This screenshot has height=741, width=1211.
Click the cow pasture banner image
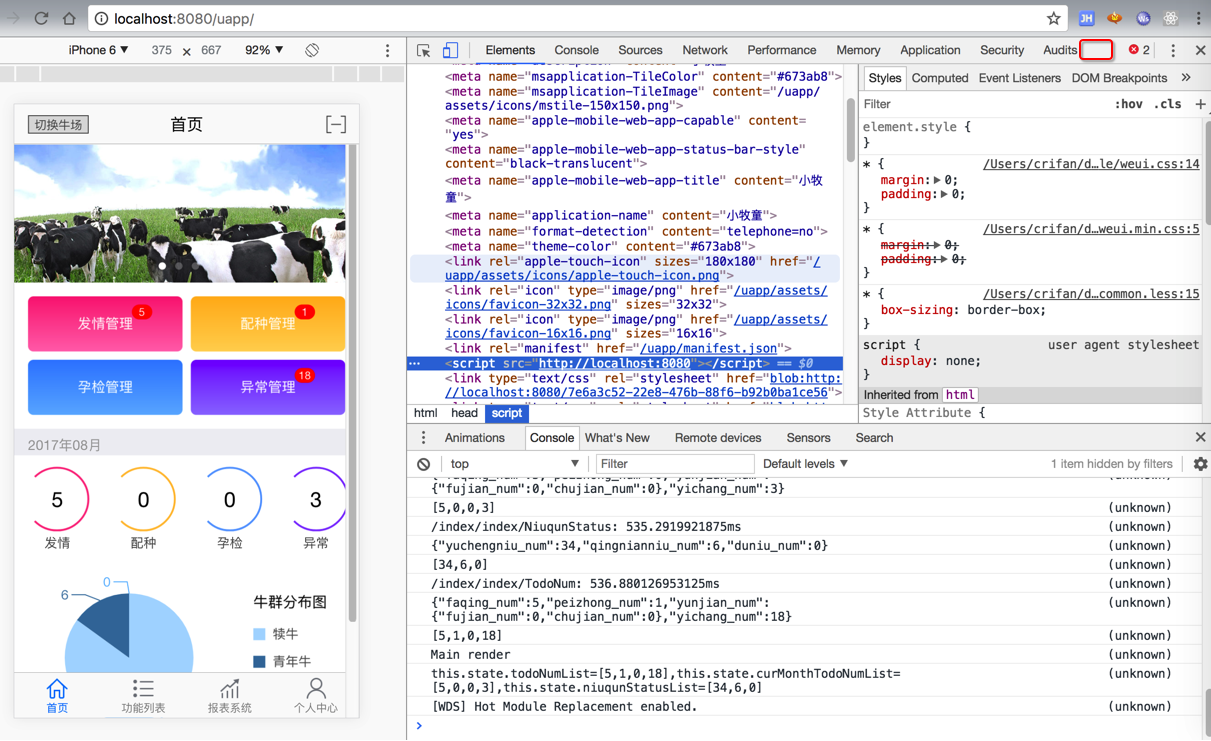[x=180, y=214]
